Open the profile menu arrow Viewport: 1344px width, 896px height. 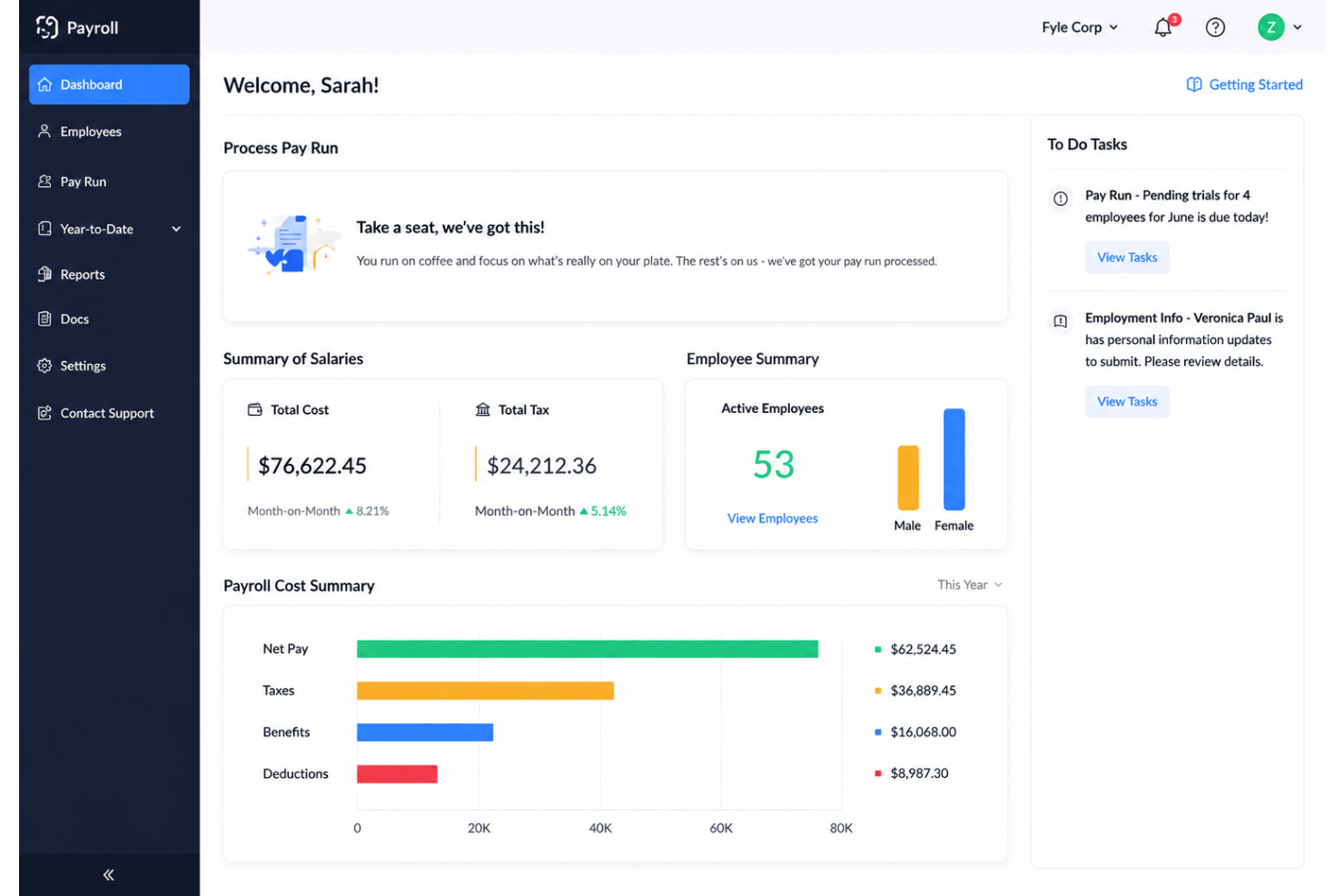1298,27
